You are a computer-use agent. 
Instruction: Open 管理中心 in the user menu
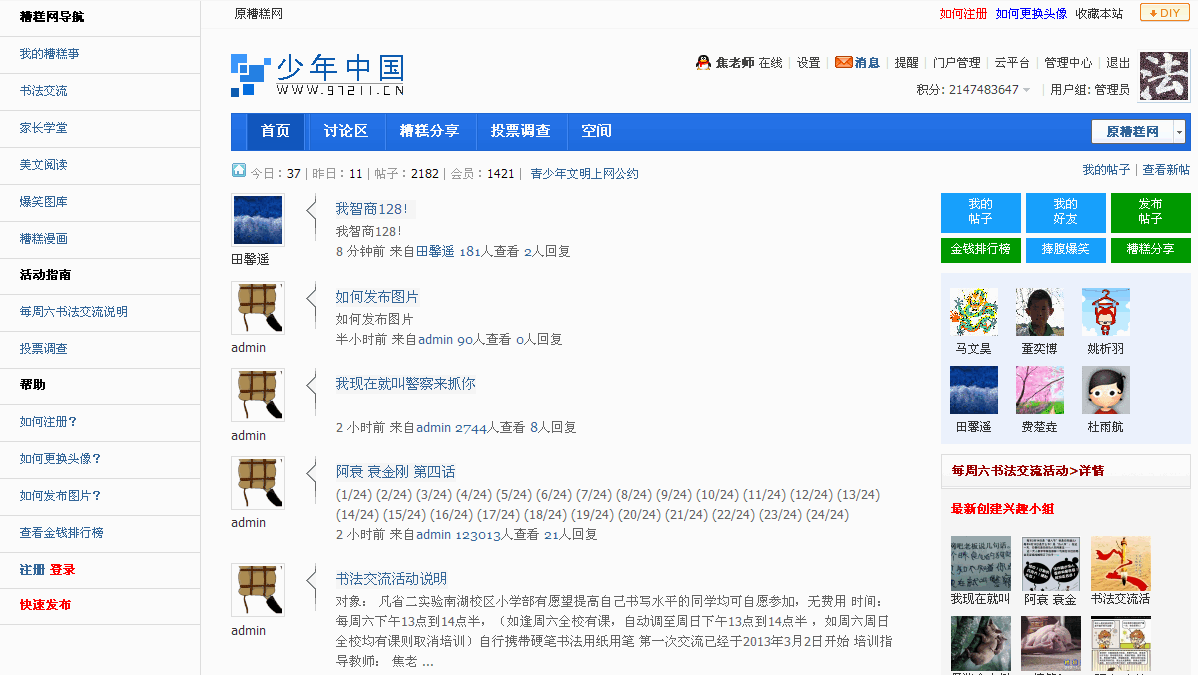tap(1067, 63)
